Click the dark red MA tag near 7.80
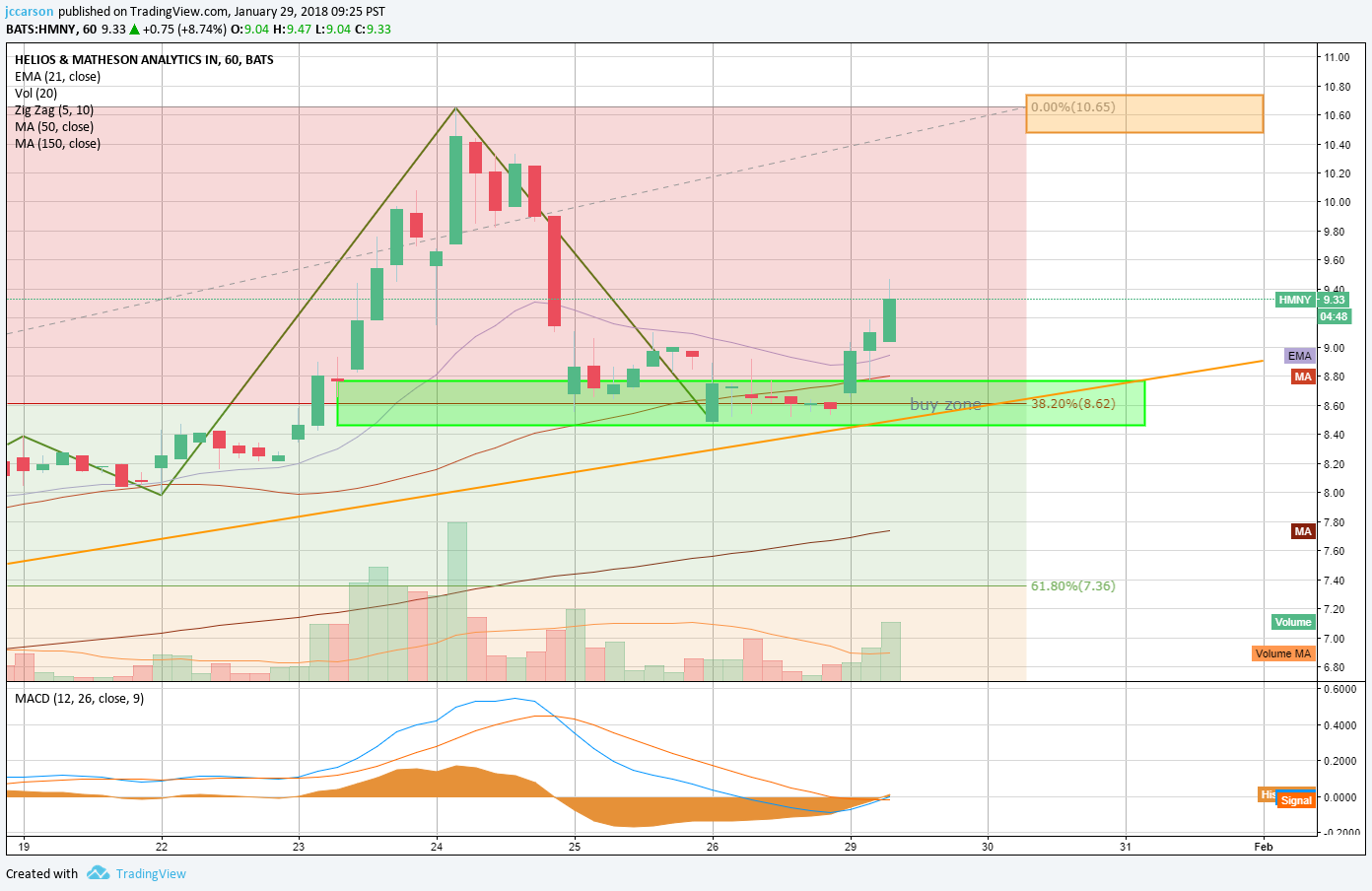This screenshot has height=891, width=1372. pyautogui.click(x=1303, y=531)
